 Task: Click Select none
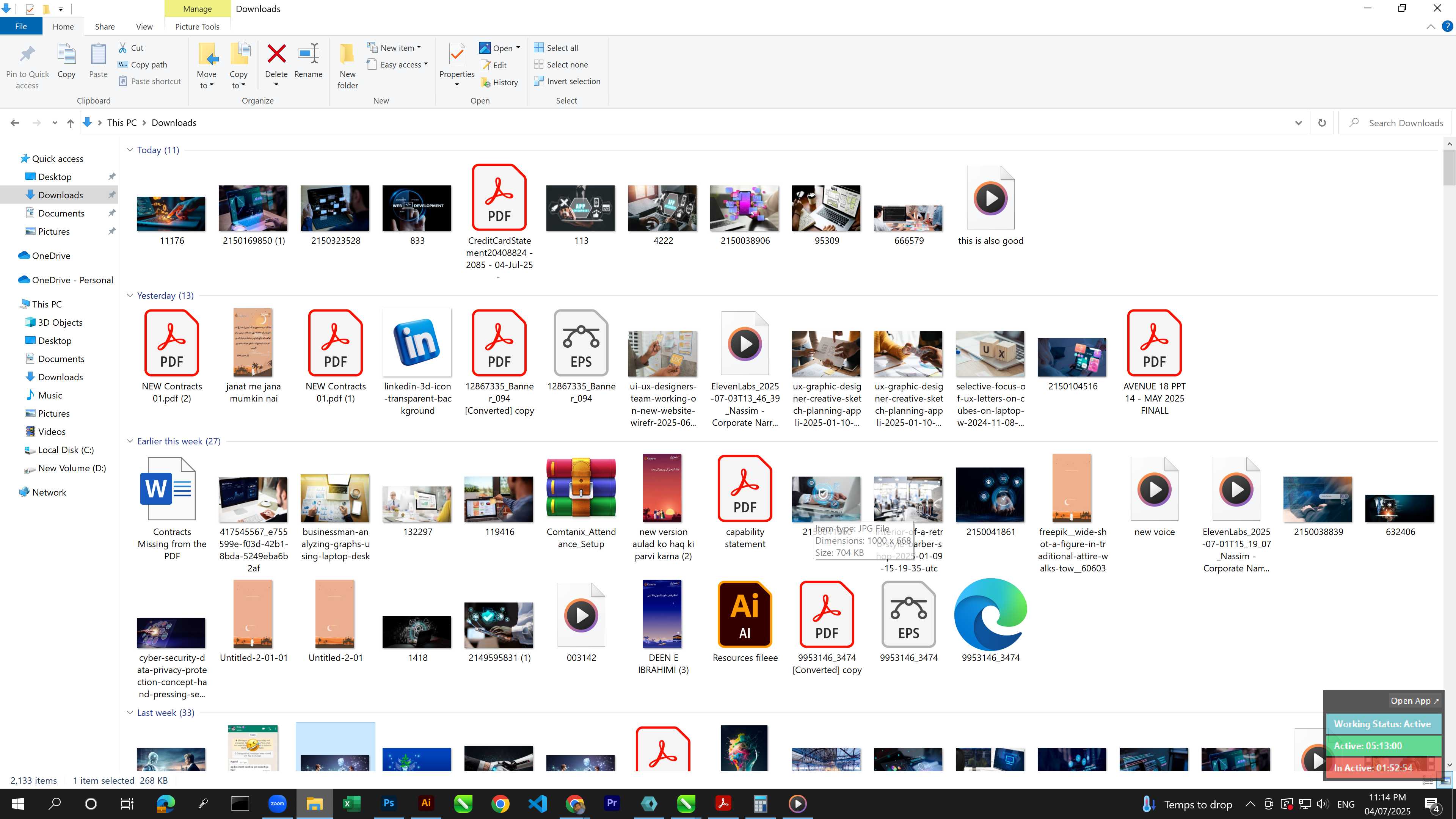(561, 64)
